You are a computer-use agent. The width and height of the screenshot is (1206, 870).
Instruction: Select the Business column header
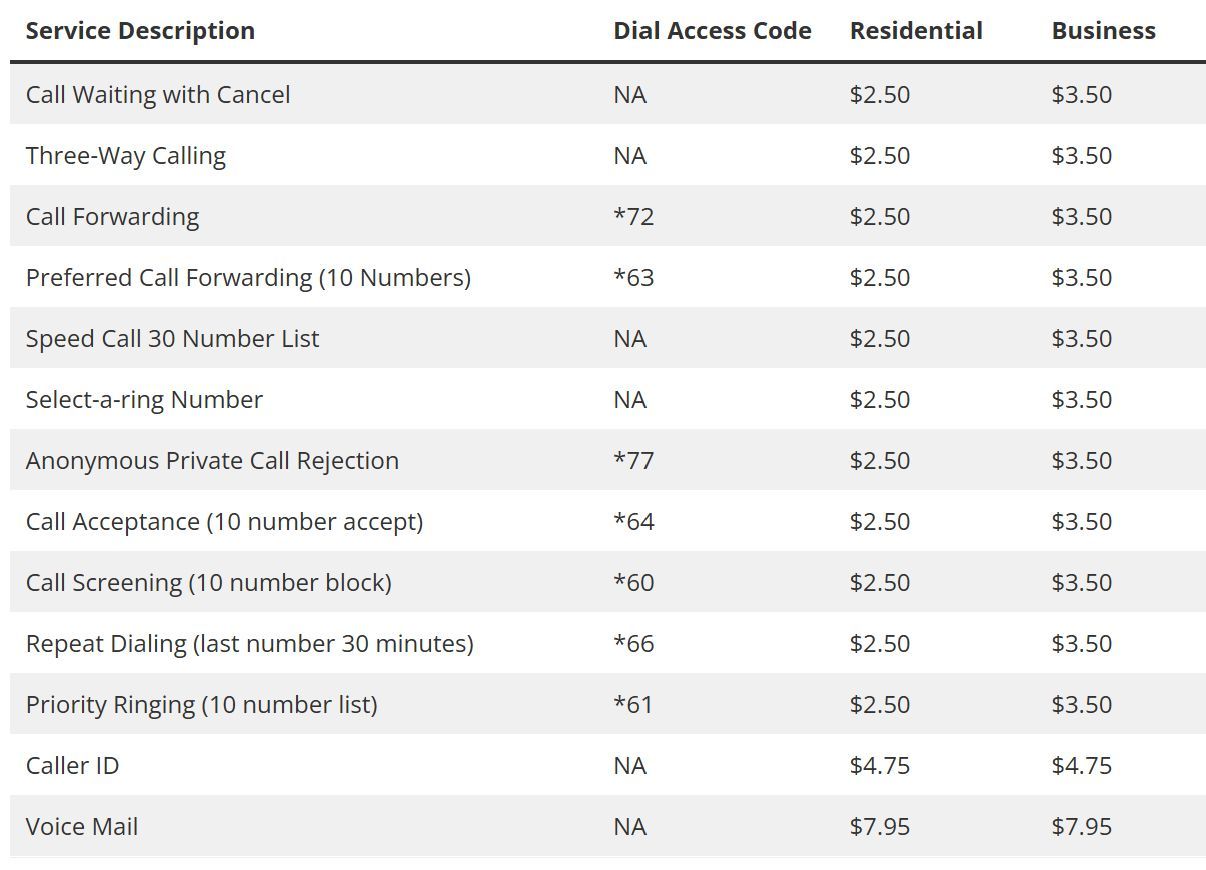tap(1103, 31)
